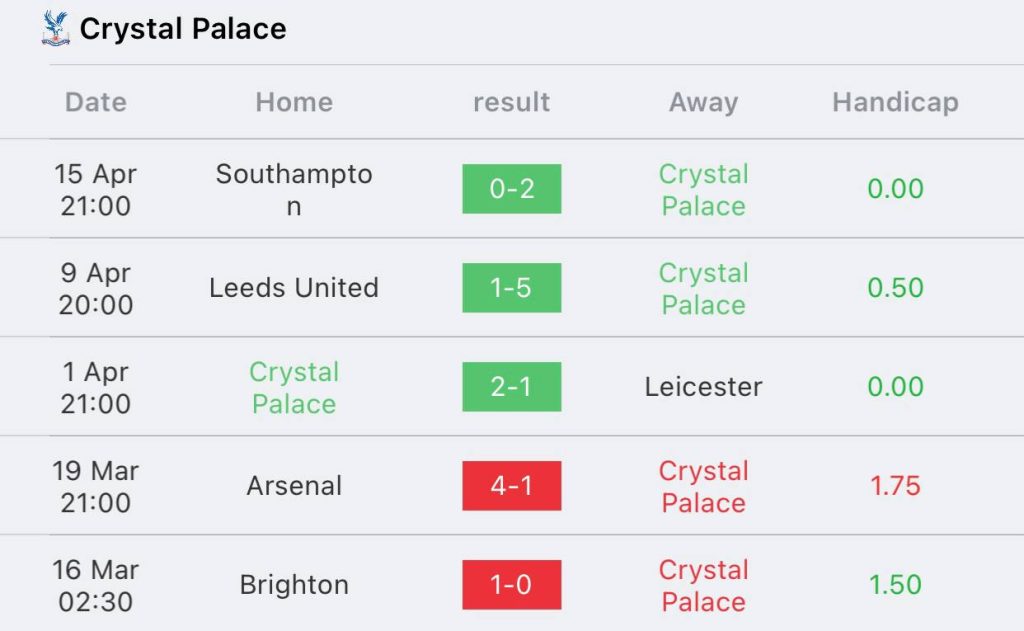Open the 1-5 result badge versus Leeds

tap(512, 287)
